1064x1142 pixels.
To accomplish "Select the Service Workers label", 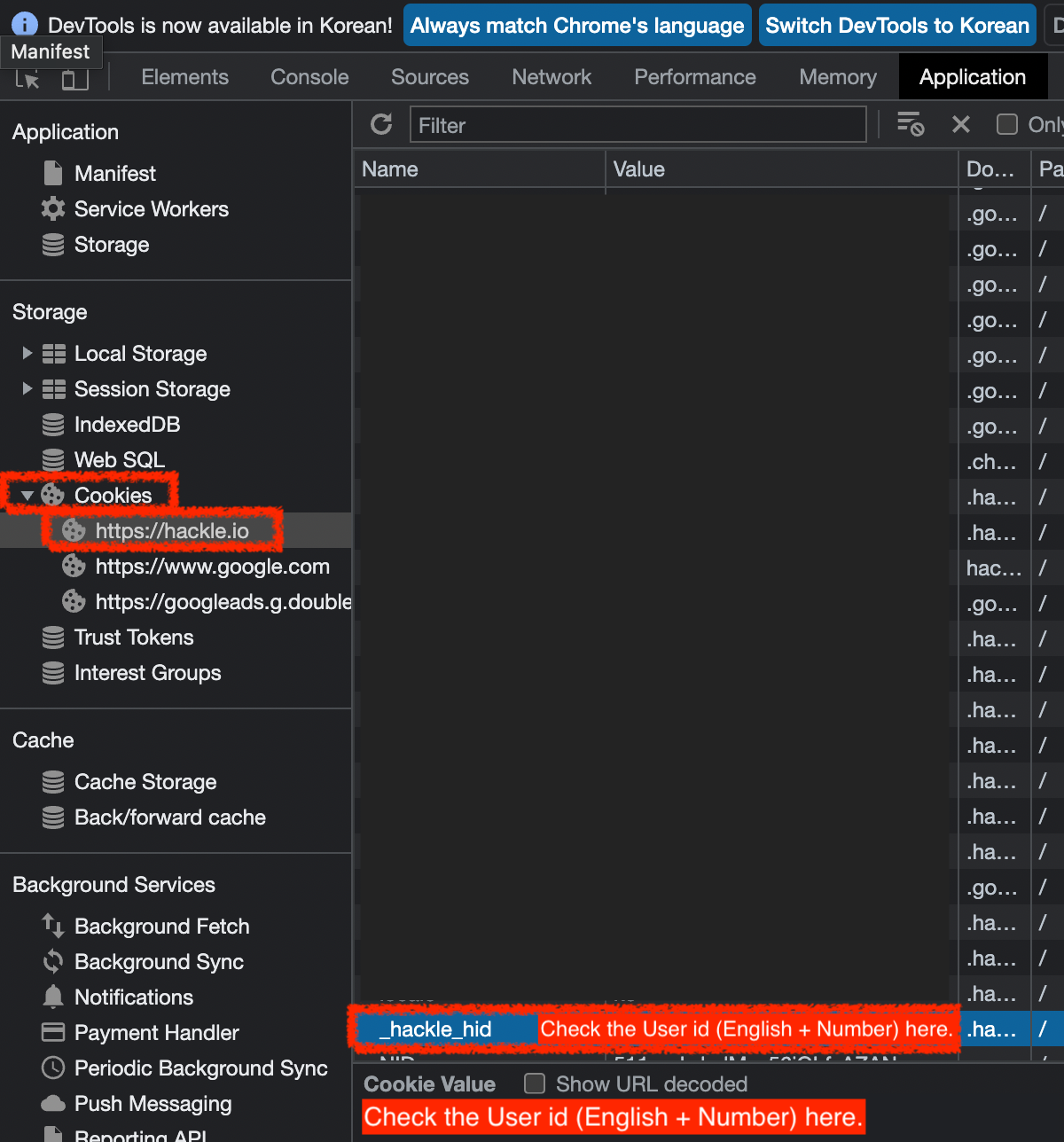I will (152, 208).
